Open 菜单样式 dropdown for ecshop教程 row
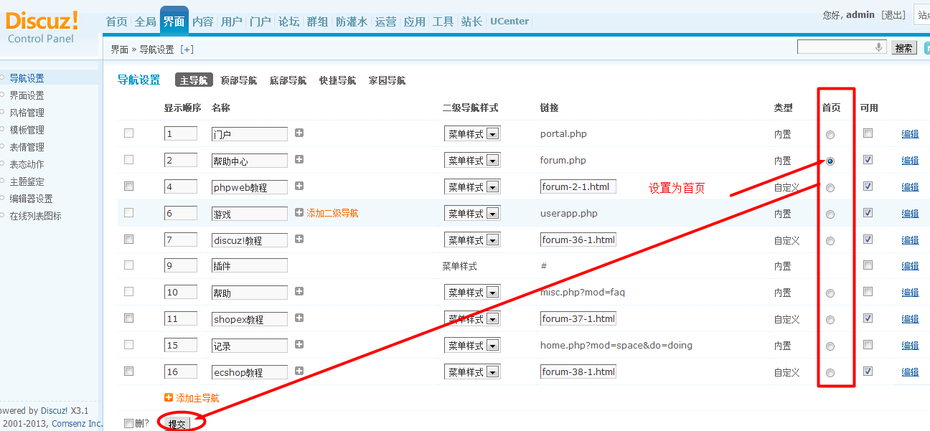Screen dimensions: 930x431 472,371
